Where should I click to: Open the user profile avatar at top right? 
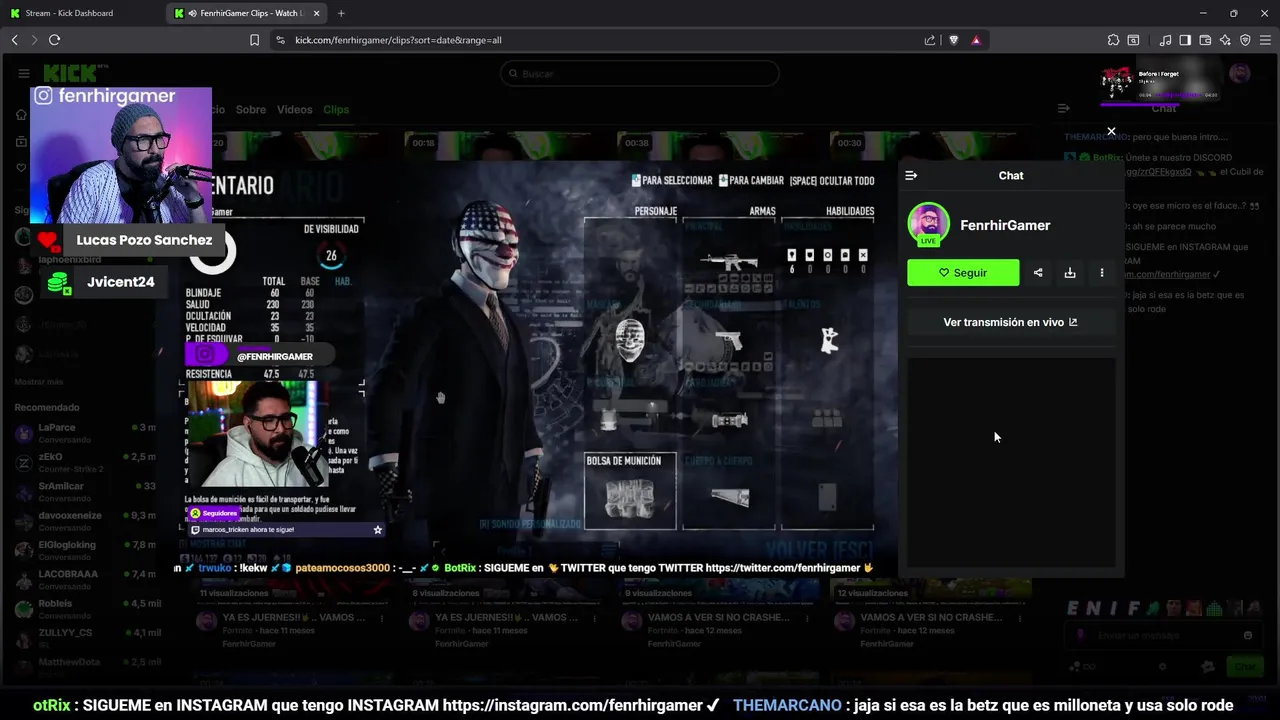[1240, 73]
